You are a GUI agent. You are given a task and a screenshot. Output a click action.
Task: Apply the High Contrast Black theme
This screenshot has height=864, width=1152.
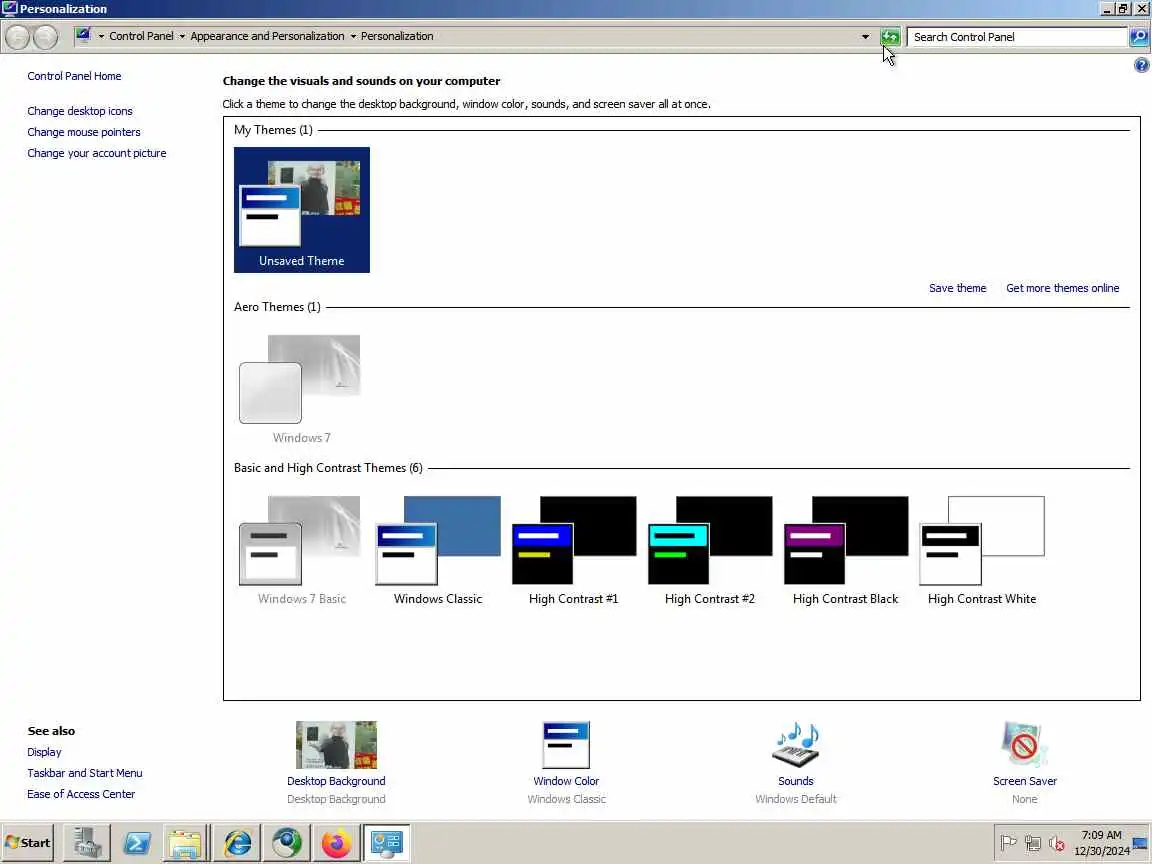(846, 550)
